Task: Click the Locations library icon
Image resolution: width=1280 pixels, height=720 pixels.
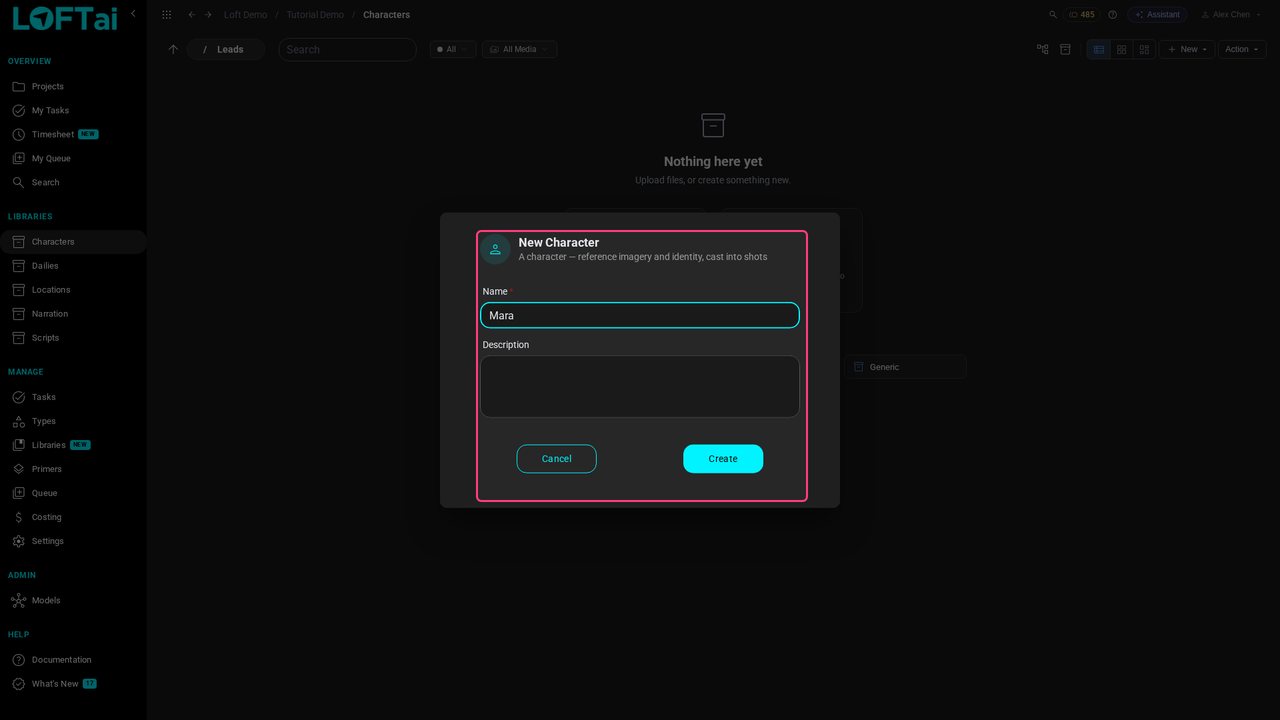Action: point(18,290)
